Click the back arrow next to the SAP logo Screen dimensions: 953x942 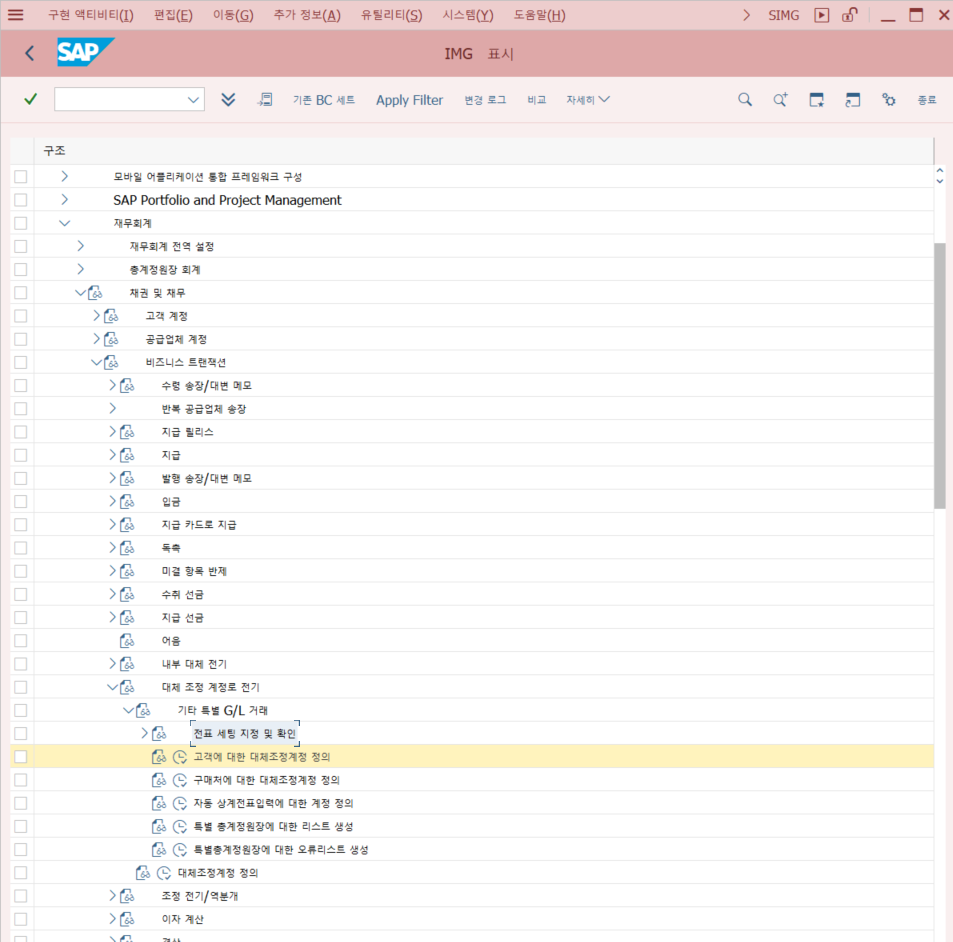point(29,53)
